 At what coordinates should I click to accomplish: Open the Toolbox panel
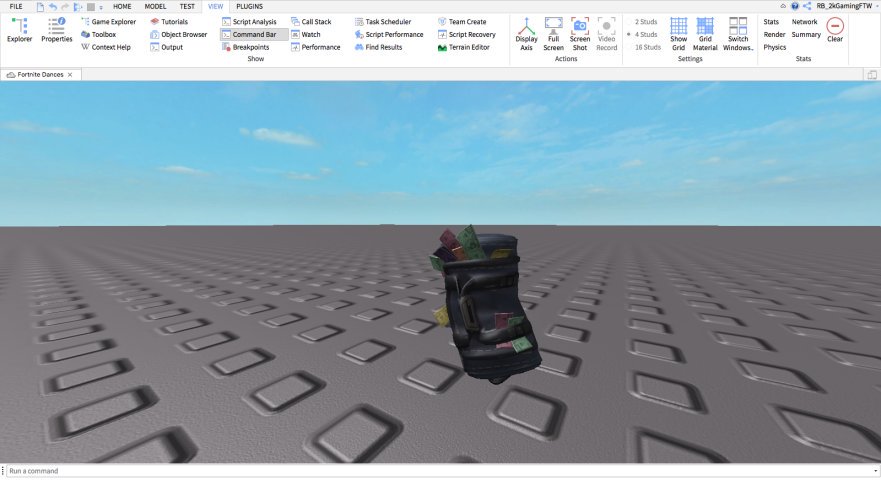(x=98, y=34)
